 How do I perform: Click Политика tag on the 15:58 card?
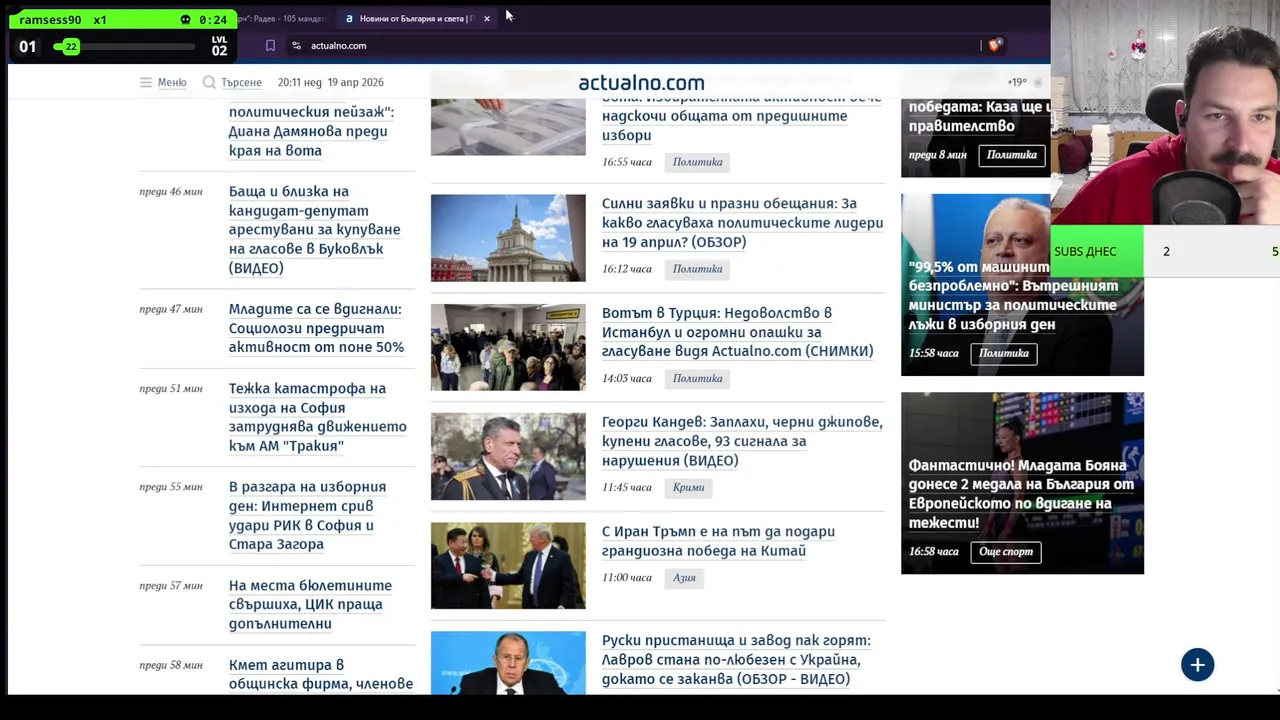[1003, 353]
